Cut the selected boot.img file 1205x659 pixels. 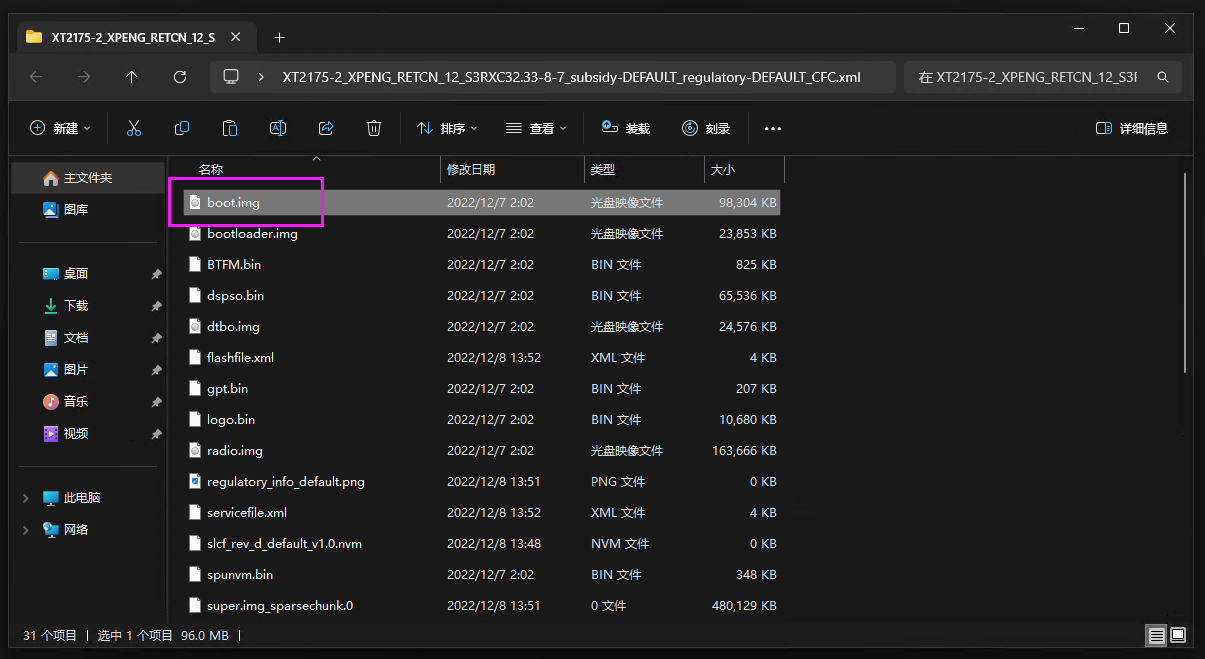point(133,128)
